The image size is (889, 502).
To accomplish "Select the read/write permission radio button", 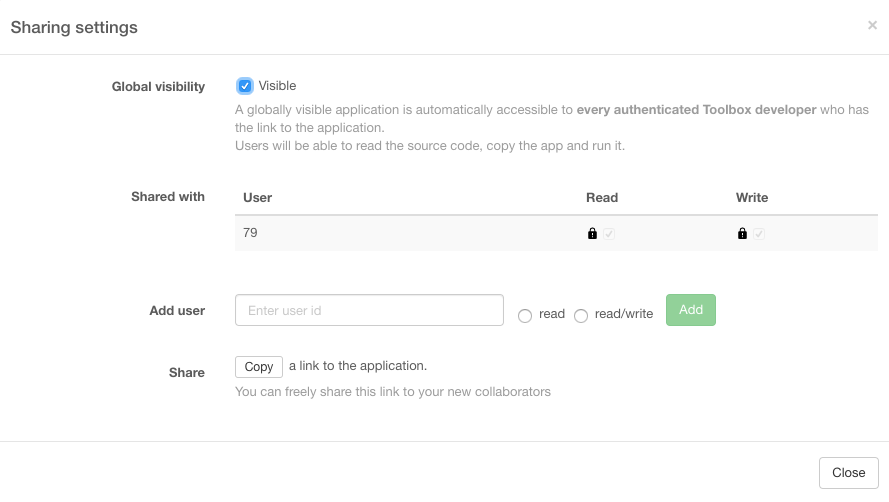I will click(x=581, y=315).
